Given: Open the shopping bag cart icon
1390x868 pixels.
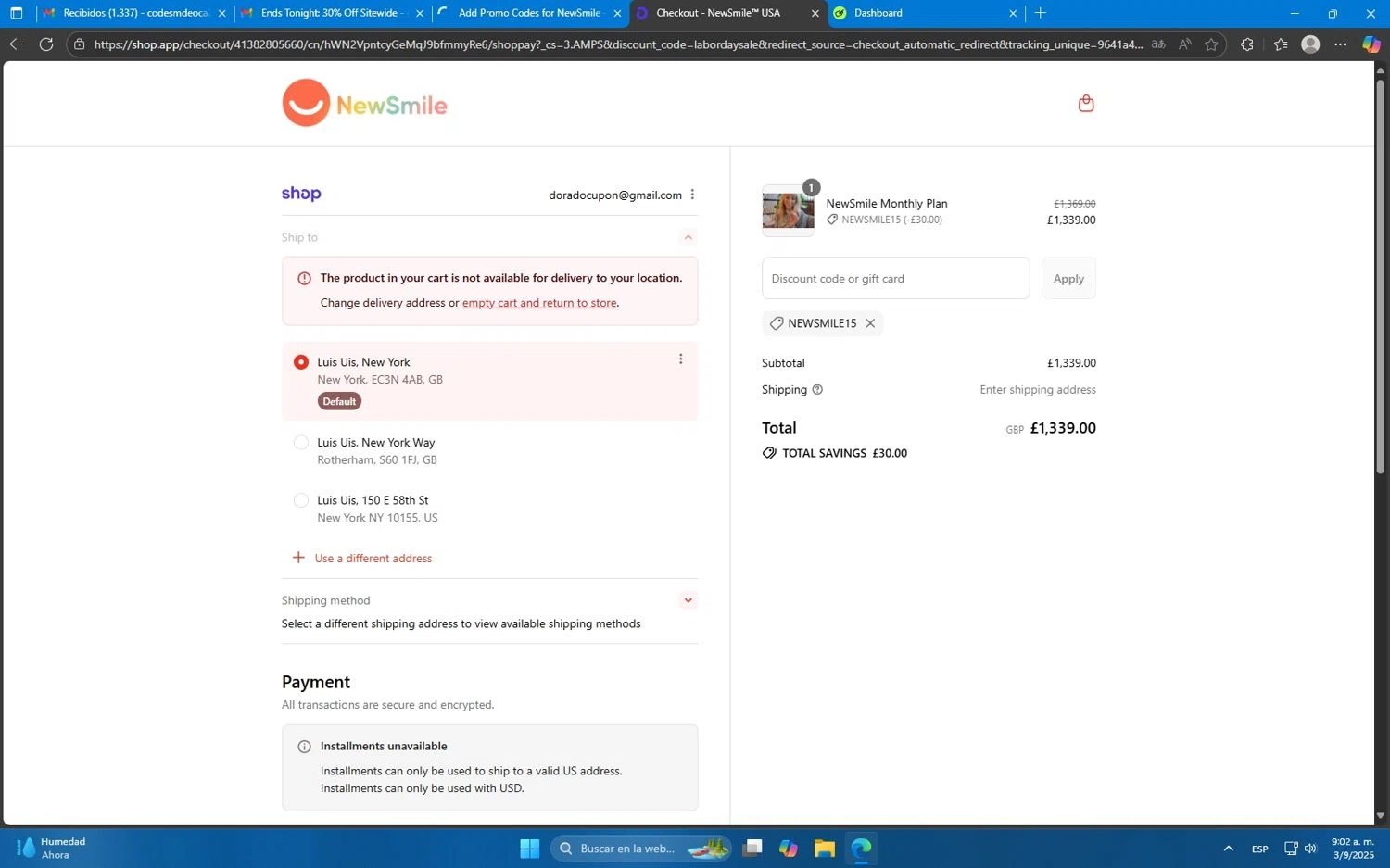Looking at the screenshot, I should pos(1086,103).
